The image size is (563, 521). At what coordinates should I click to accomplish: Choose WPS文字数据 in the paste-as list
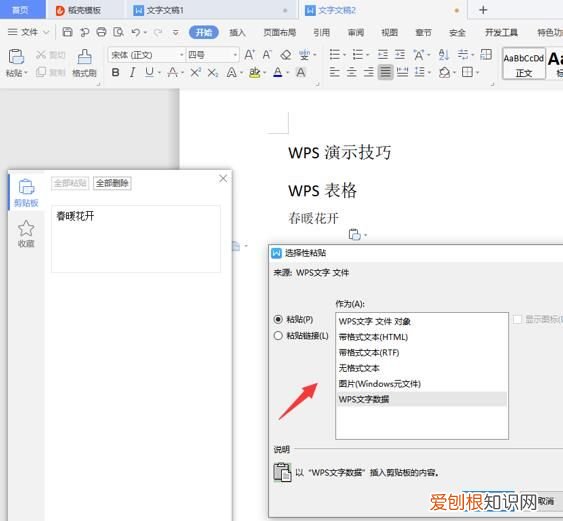[x=422, y=399]
